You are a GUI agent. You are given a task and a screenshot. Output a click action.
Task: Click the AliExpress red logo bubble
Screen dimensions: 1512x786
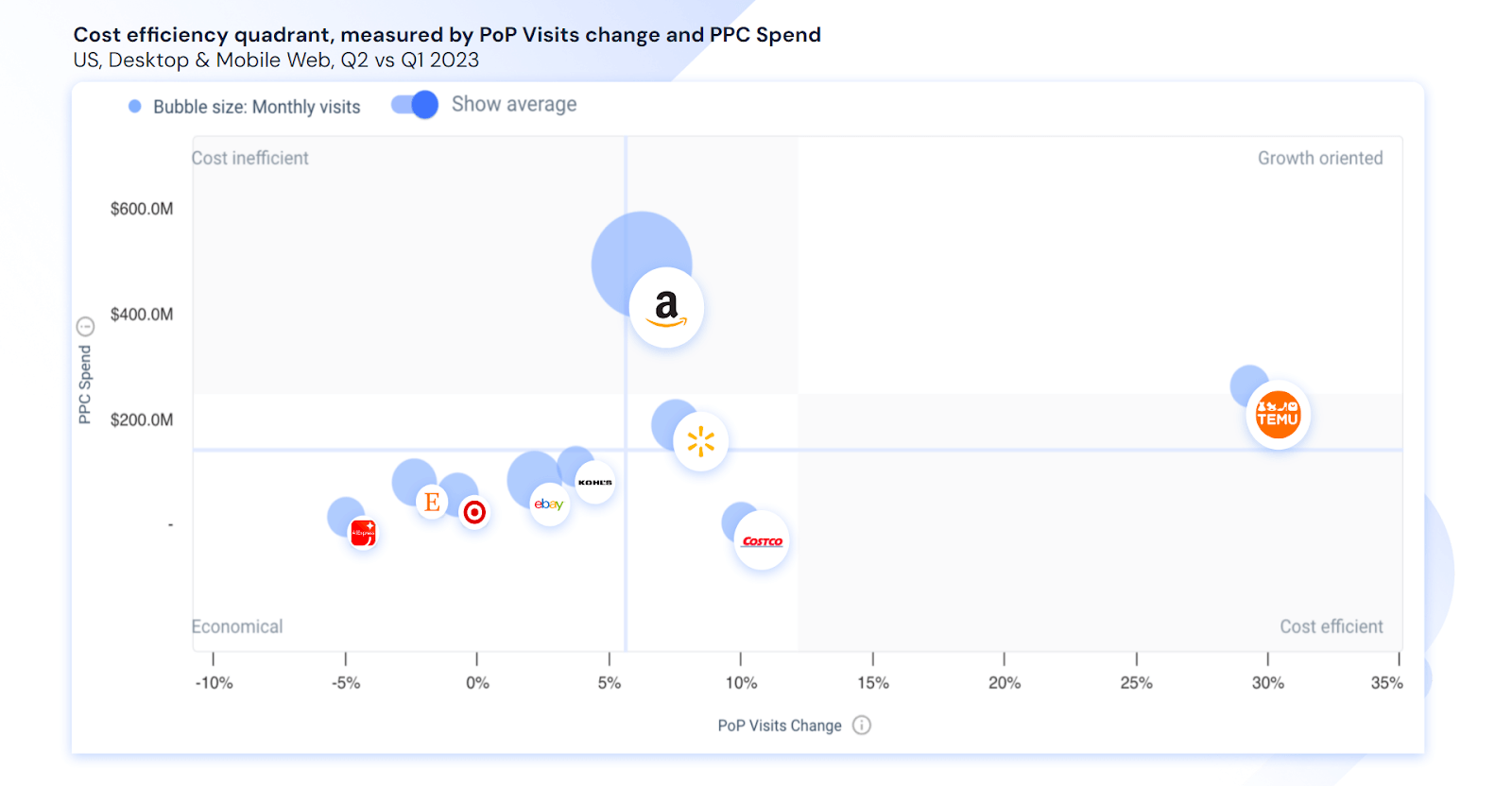(x=363, y=533)
